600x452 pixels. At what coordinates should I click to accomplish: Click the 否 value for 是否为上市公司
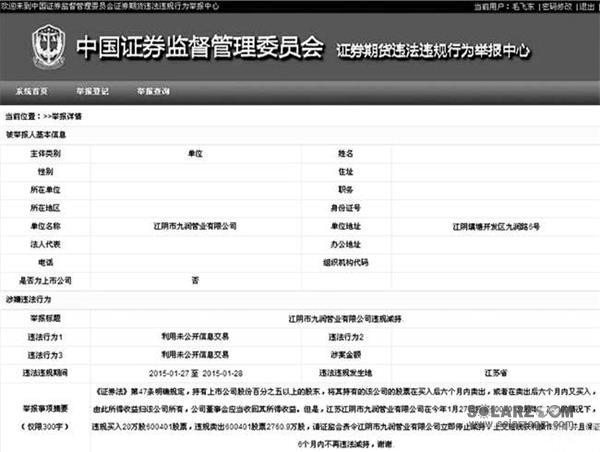coord(195,281)
